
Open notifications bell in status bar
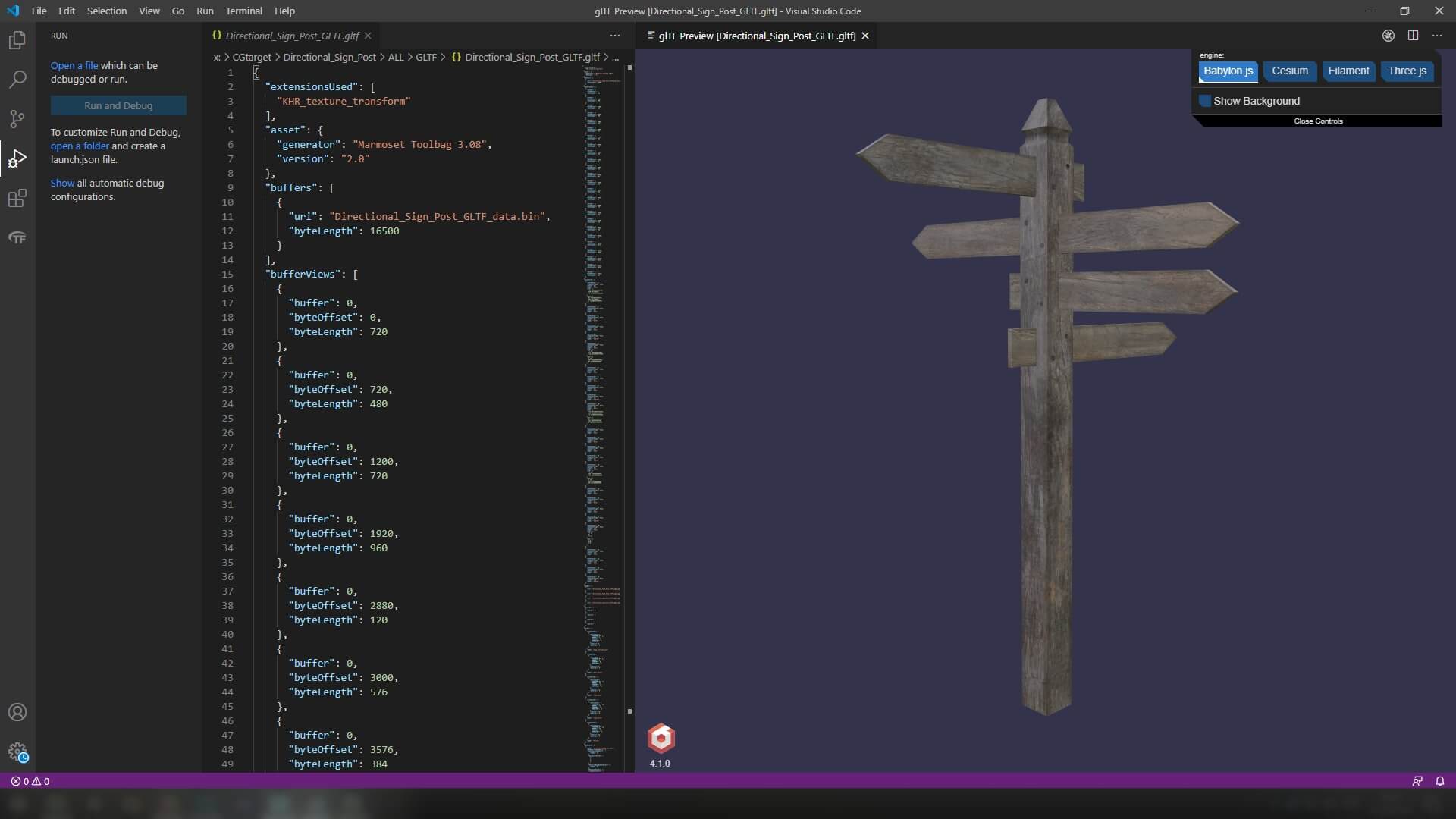tap(1439, 781)
